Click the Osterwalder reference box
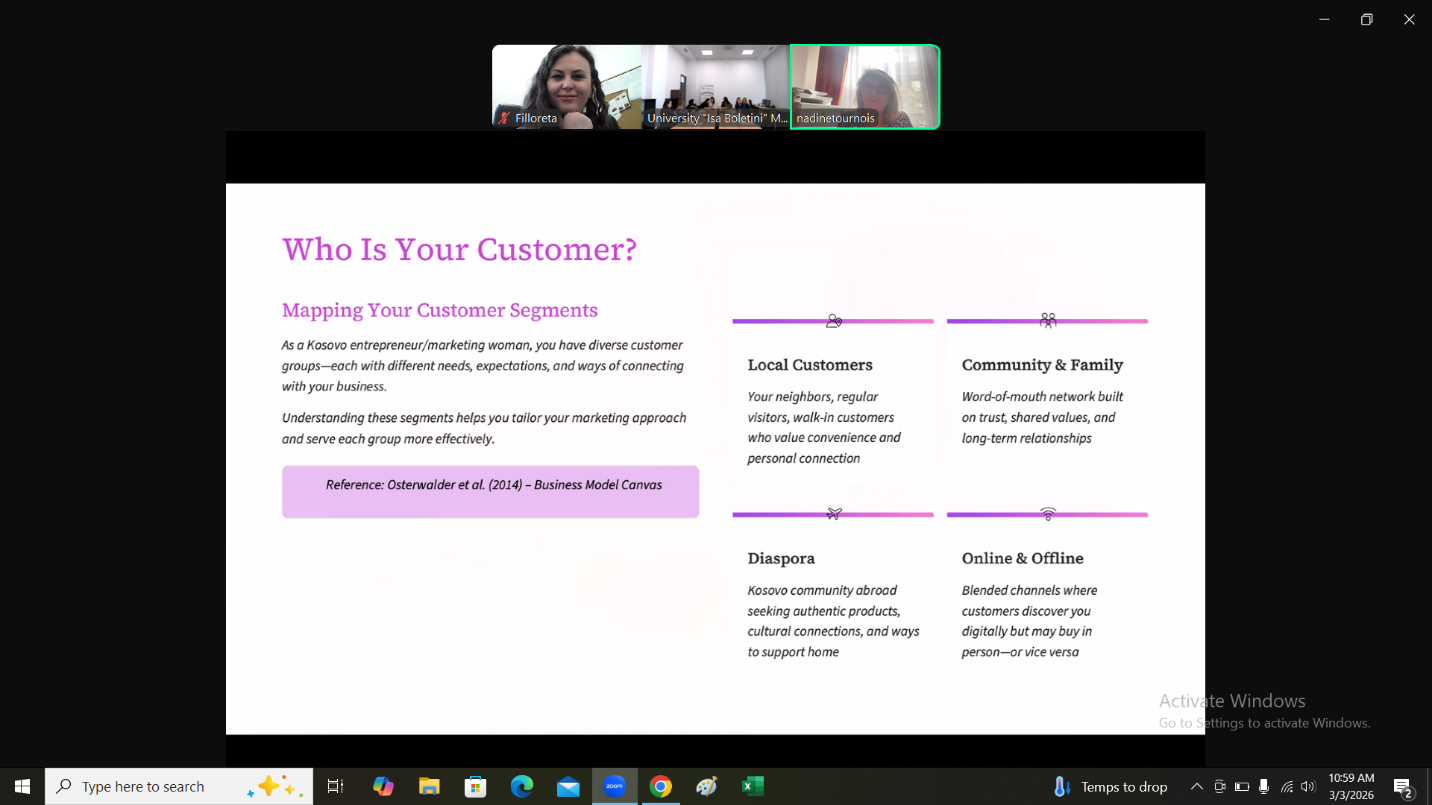Viewport: 1432px width, 805px height. tap(490, 491)
